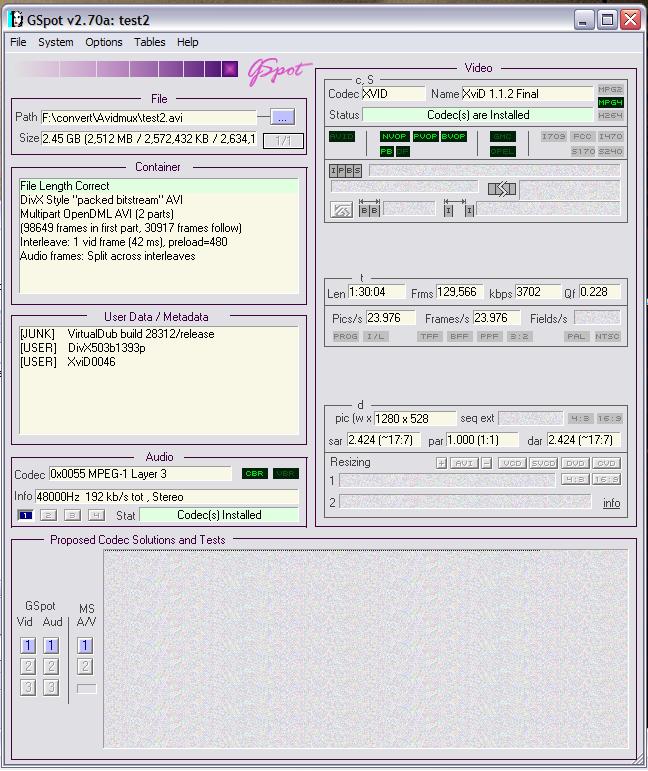Click the CVD resize preset

pyautogui.click(x=607, y=463)
